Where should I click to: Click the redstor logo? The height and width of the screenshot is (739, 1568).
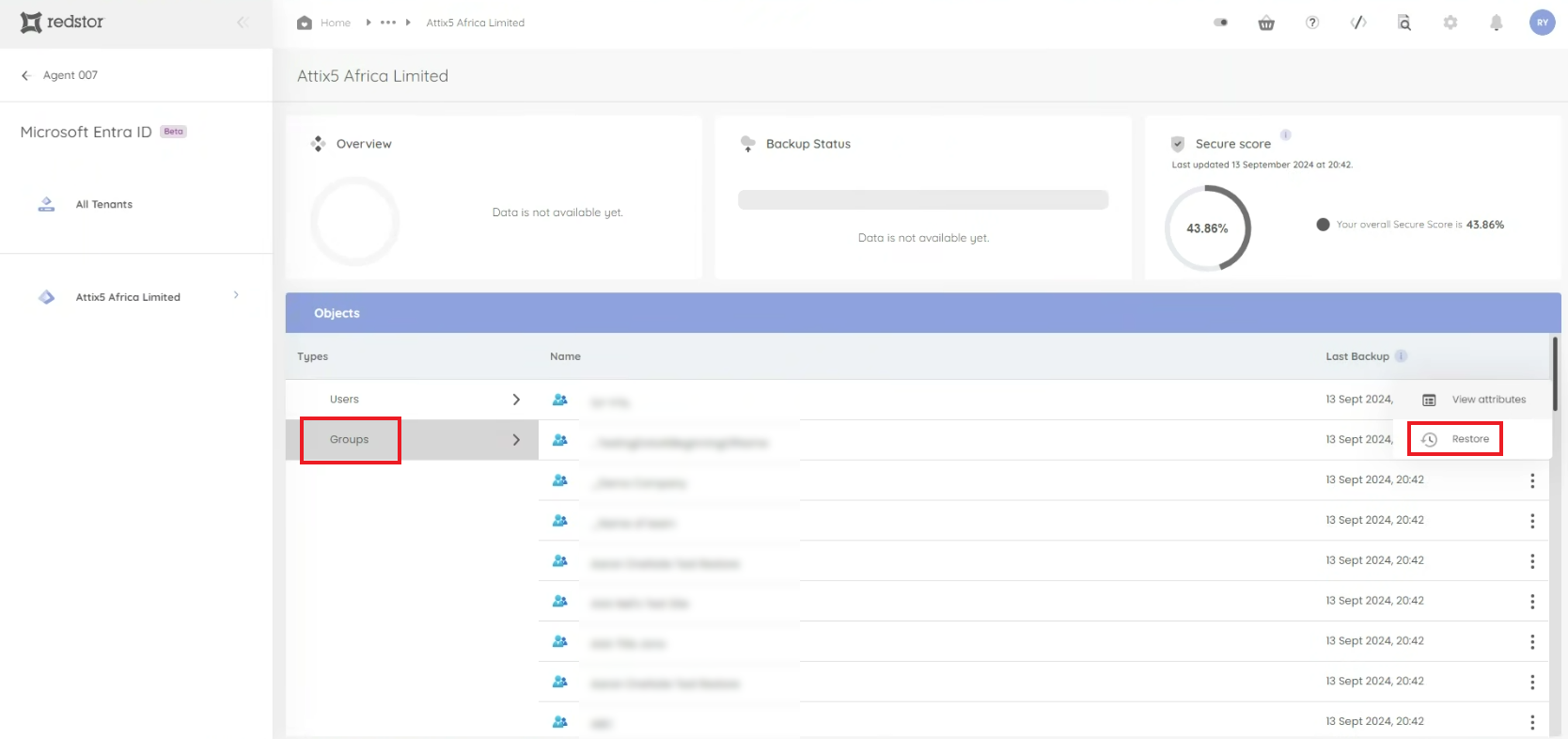[x=62, y=22]
